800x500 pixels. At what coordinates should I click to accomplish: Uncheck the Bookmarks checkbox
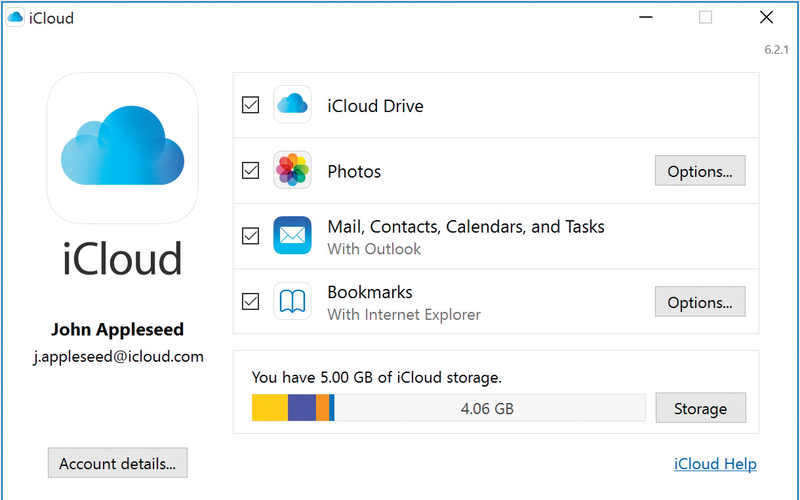pyautogui.click(x=250, y=302)
